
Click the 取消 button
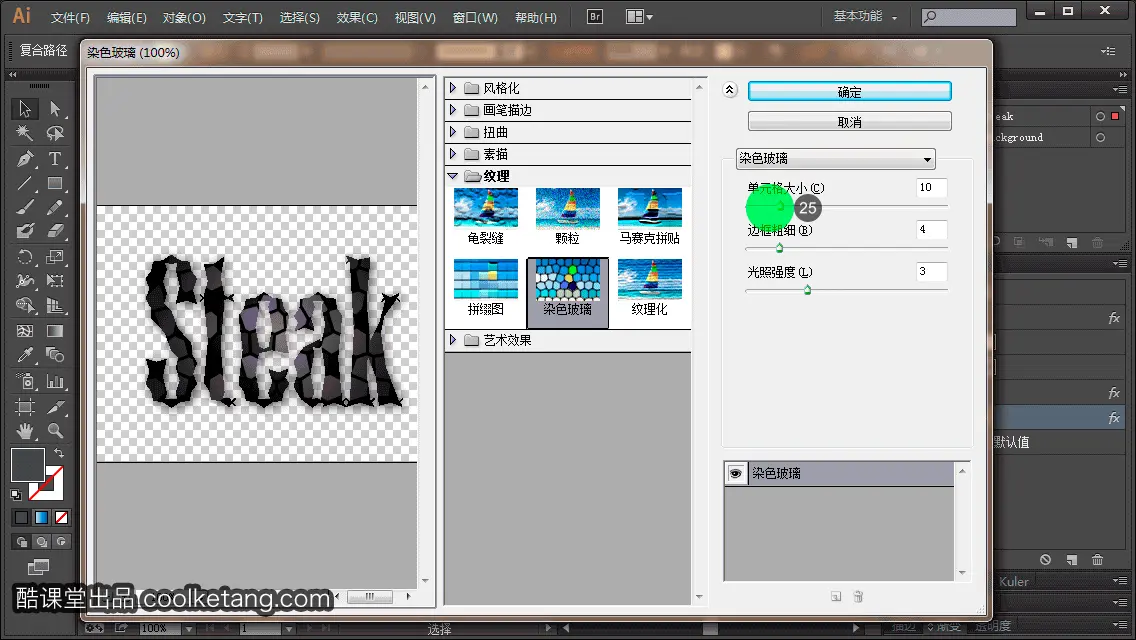[849, 121]
